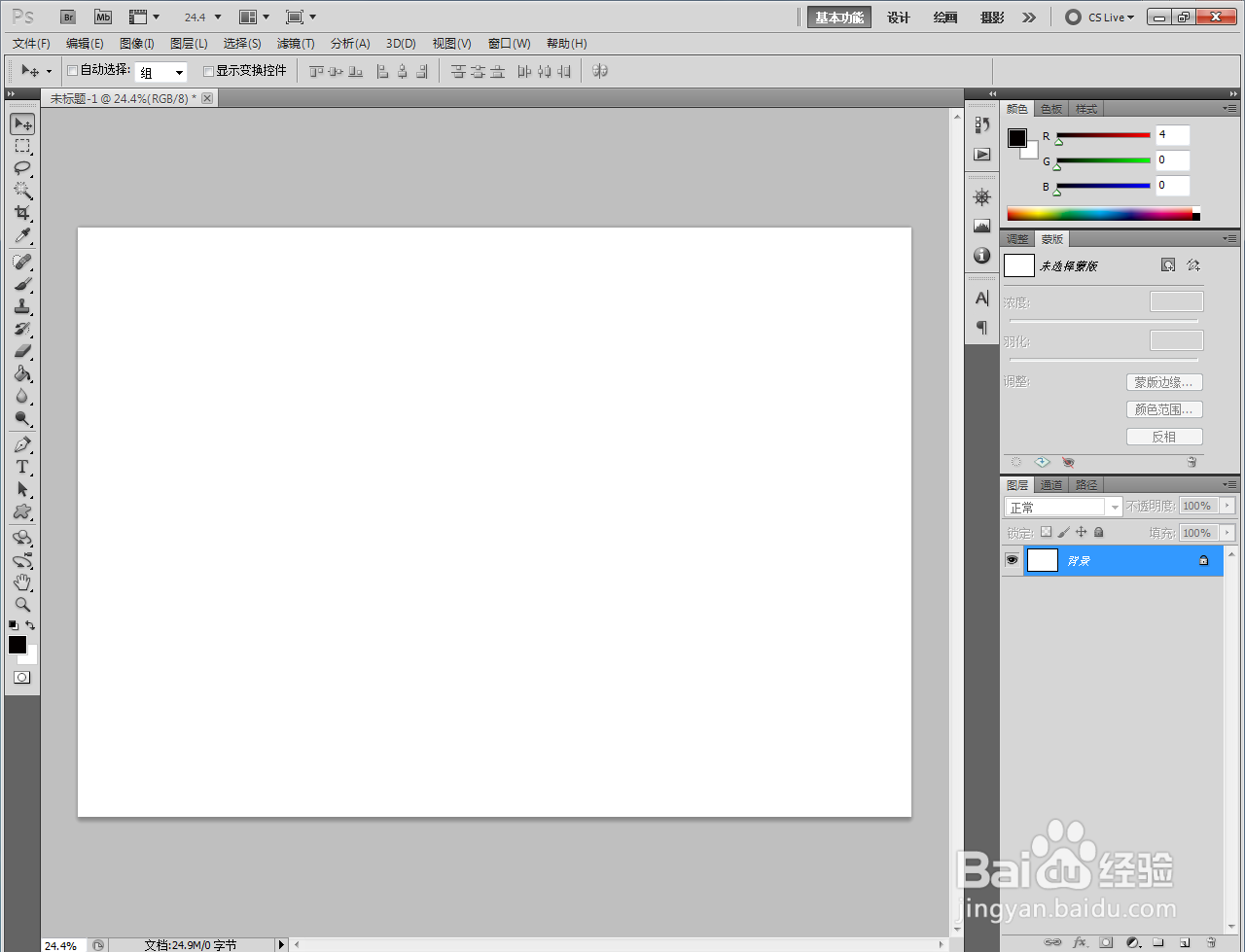Image resolution: width=1245 pixels, height=952 pixels.
Task: Select the History Brush tool
Action: (x=22, y=329)
